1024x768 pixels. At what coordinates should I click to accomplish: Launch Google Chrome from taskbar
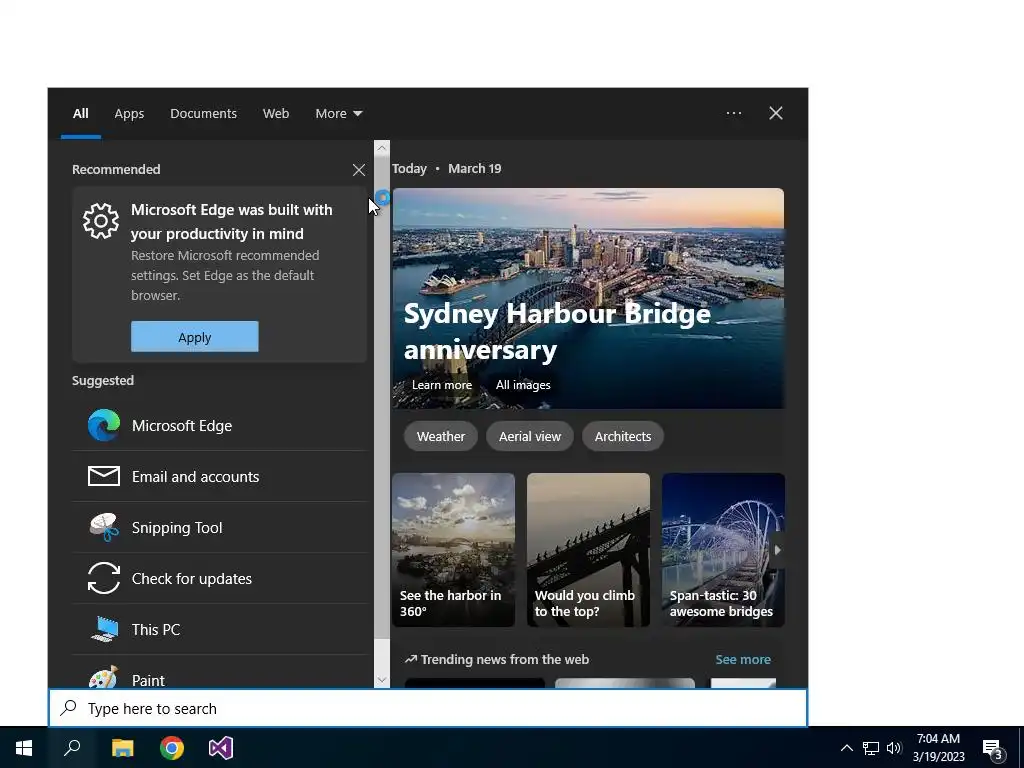tap(172, 748)
